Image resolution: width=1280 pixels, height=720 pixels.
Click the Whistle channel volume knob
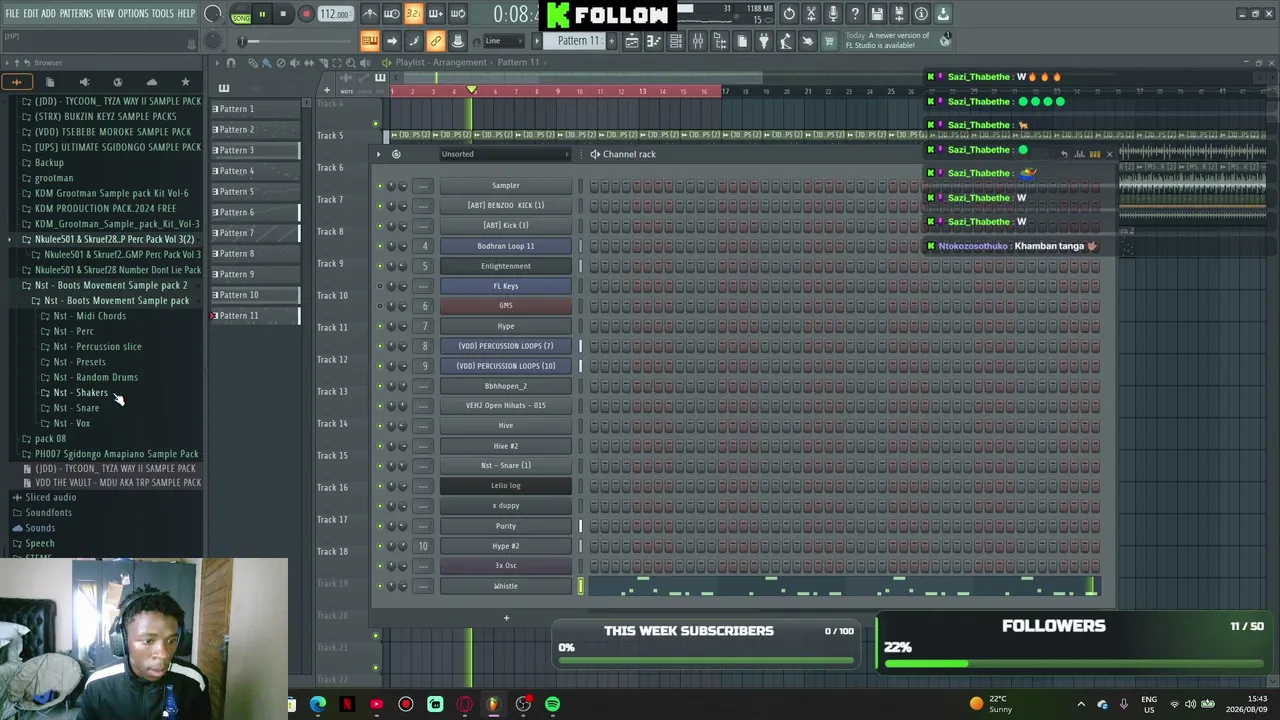tap(403, 586)
